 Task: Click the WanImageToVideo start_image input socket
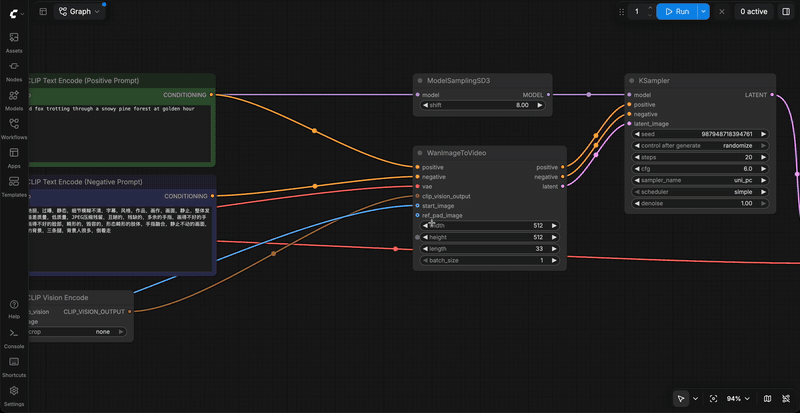tap(417, 206)
